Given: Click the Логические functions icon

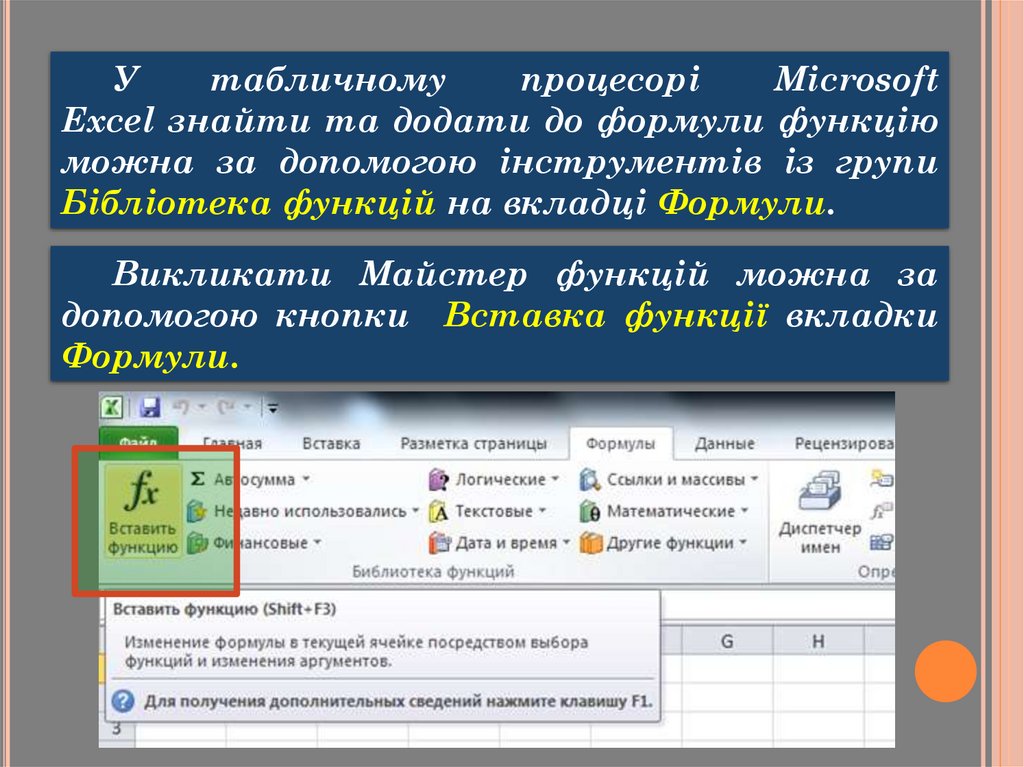Looking at the screenshot, I should (x=439, y=480).
